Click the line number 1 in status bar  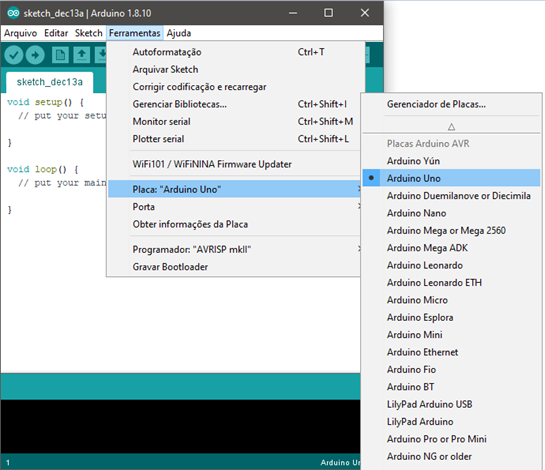pos(8,463)
